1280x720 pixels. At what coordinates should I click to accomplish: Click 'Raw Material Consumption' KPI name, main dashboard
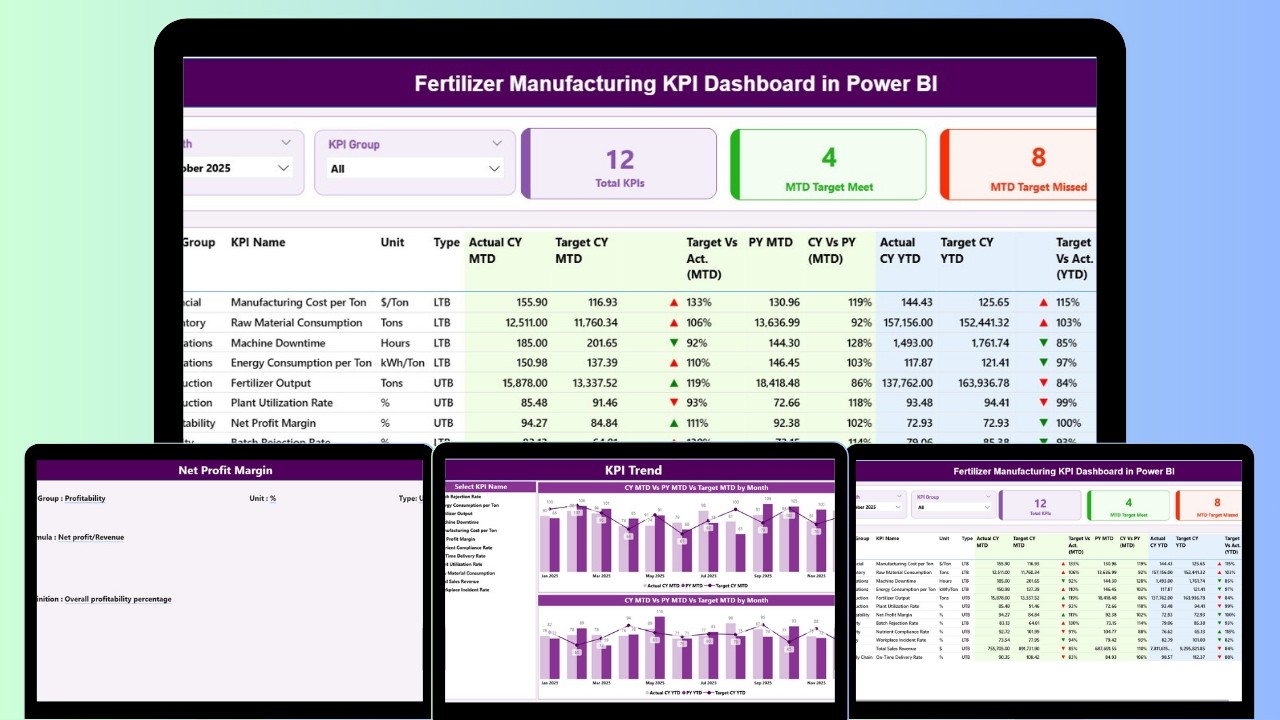point(296,322)
